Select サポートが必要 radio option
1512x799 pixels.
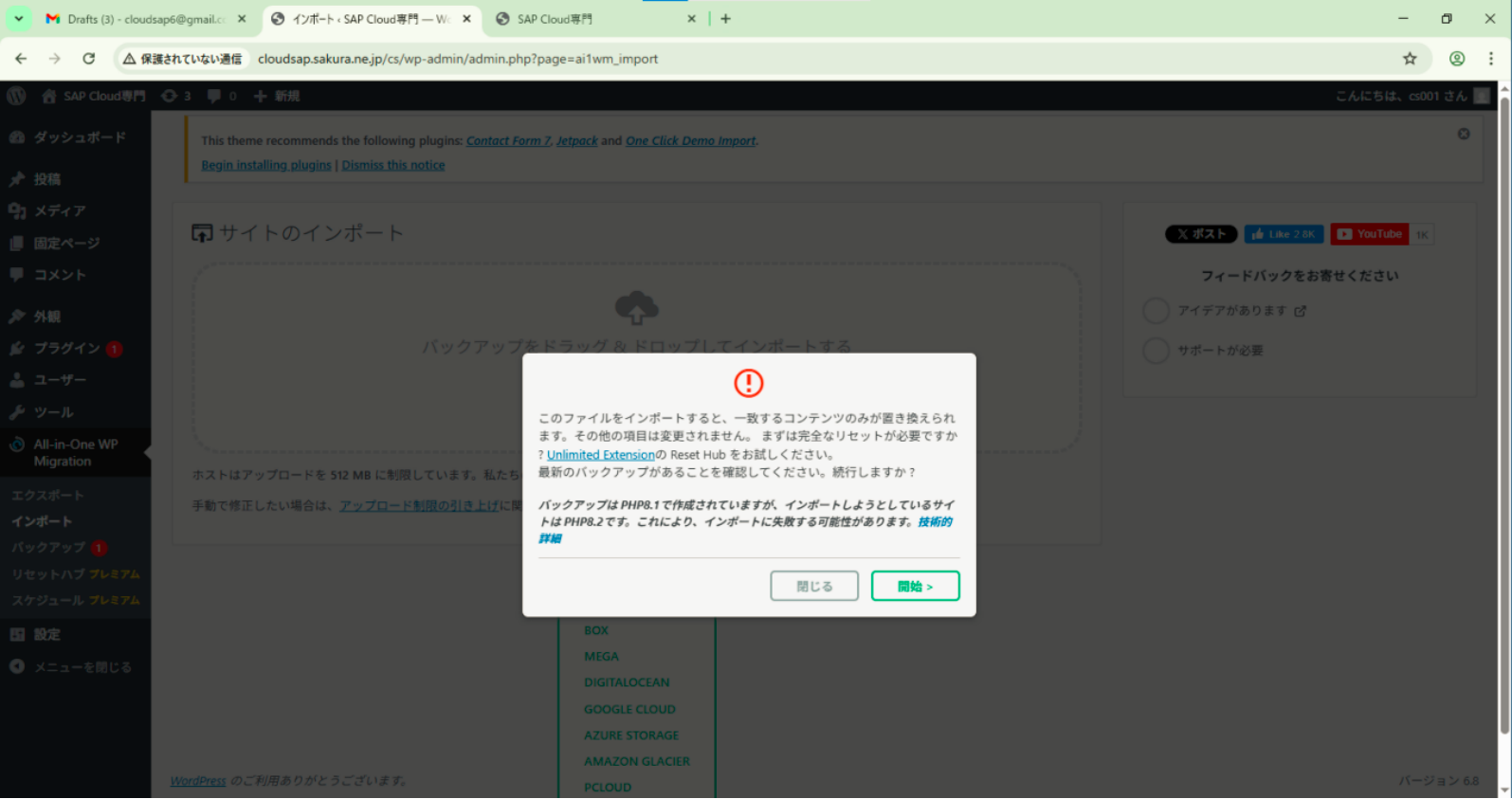coord(1156,351)
